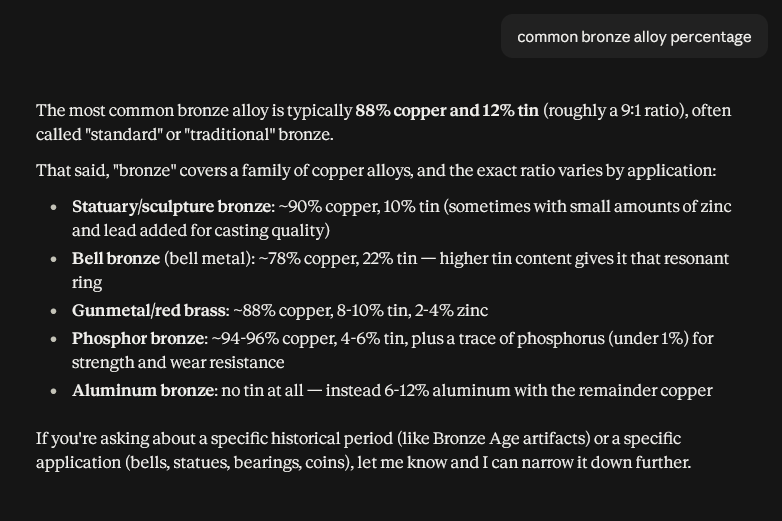Click the "Statuary/sculpture bronze" bold label

tap(172, 206)
